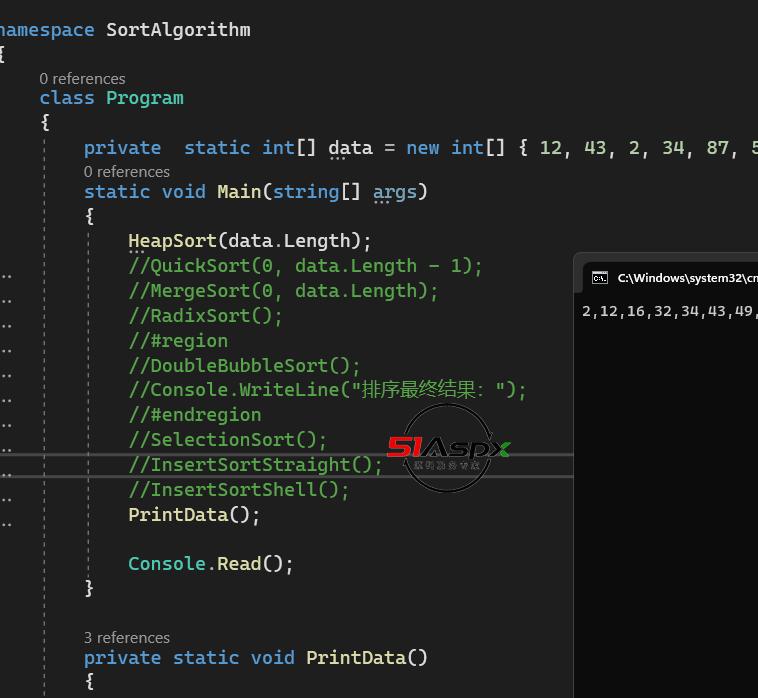
Task: Click the console title C:\Windows\system32
Action: (x=687, y=278)
